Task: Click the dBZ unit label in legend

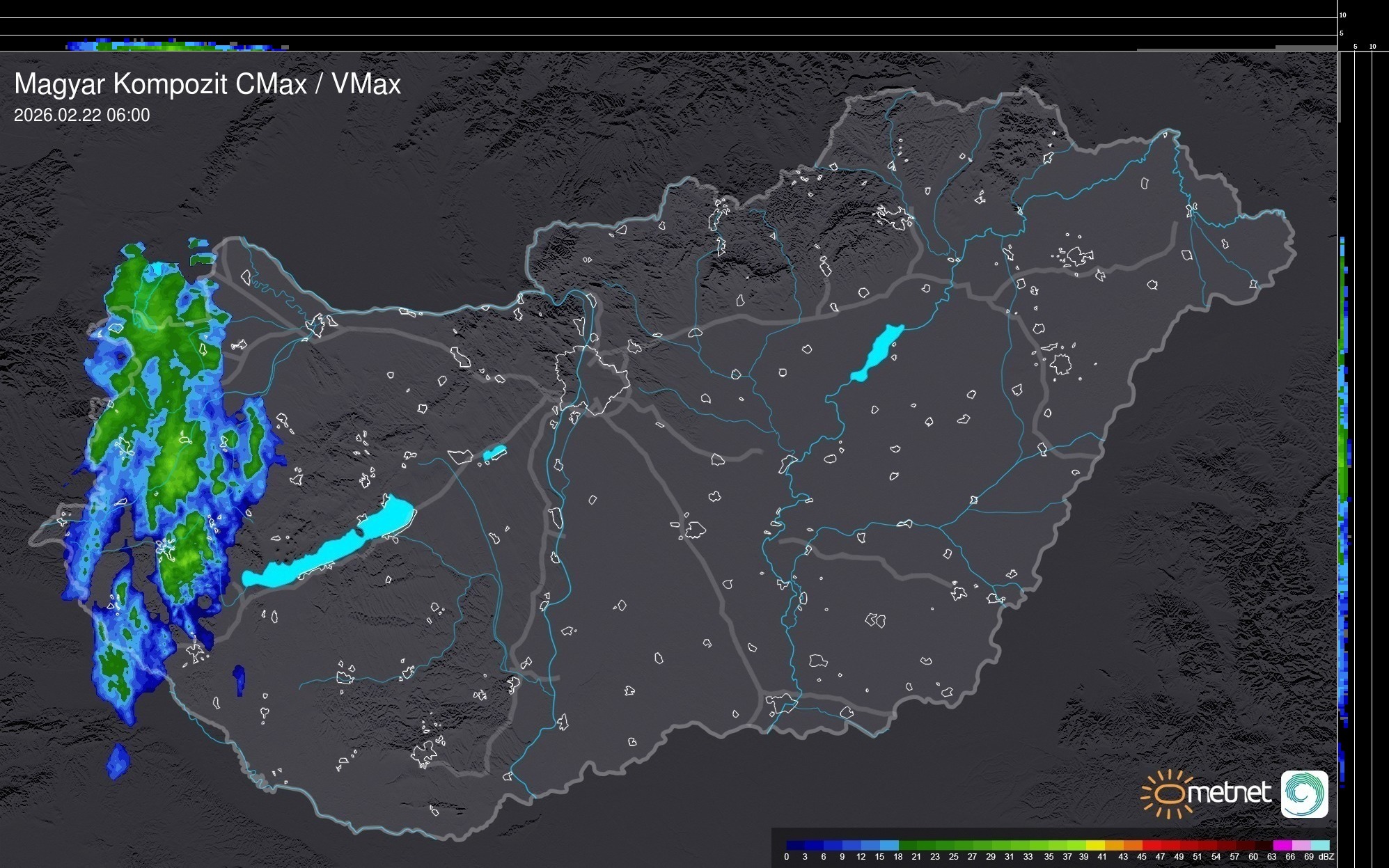Action: [x=1326, y=857]
